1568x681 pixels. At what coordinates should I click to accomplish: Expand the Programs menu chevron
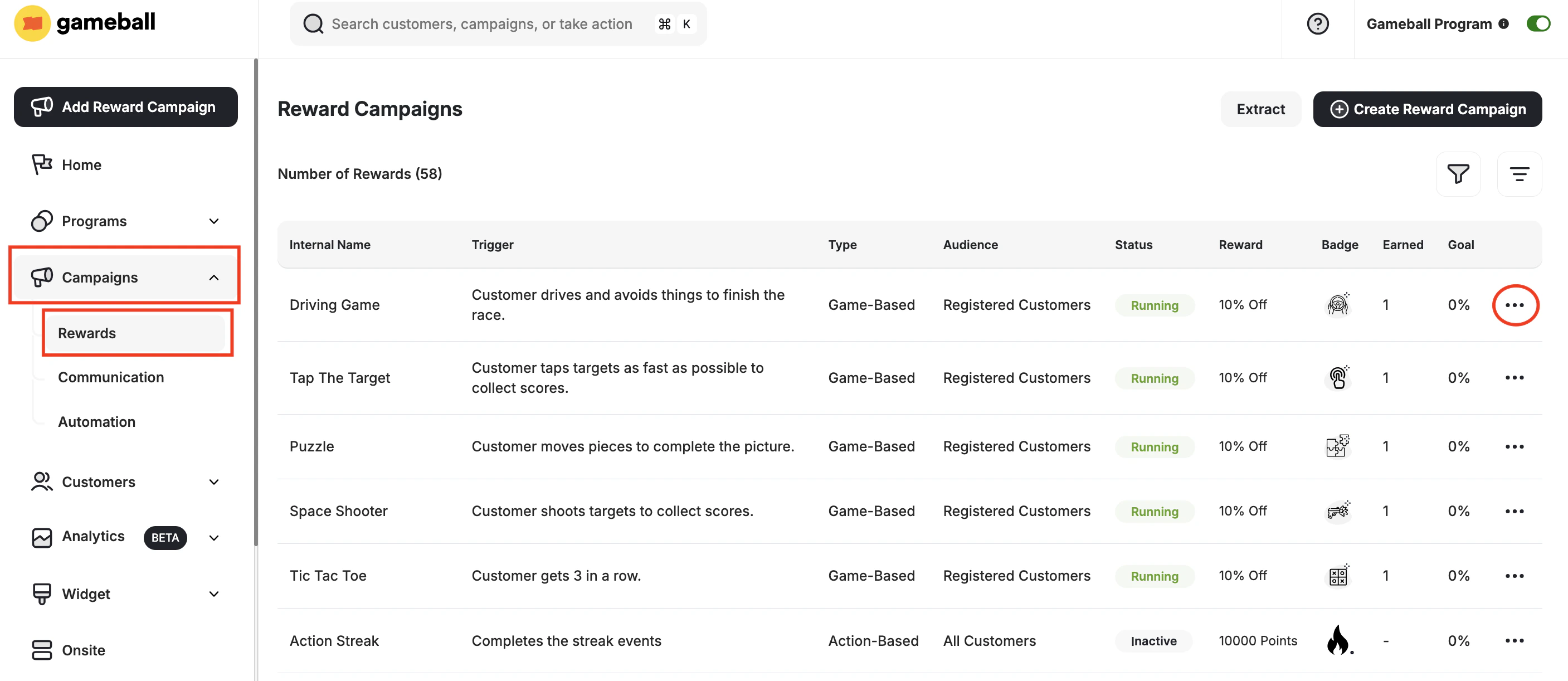(x=213, y=221)
